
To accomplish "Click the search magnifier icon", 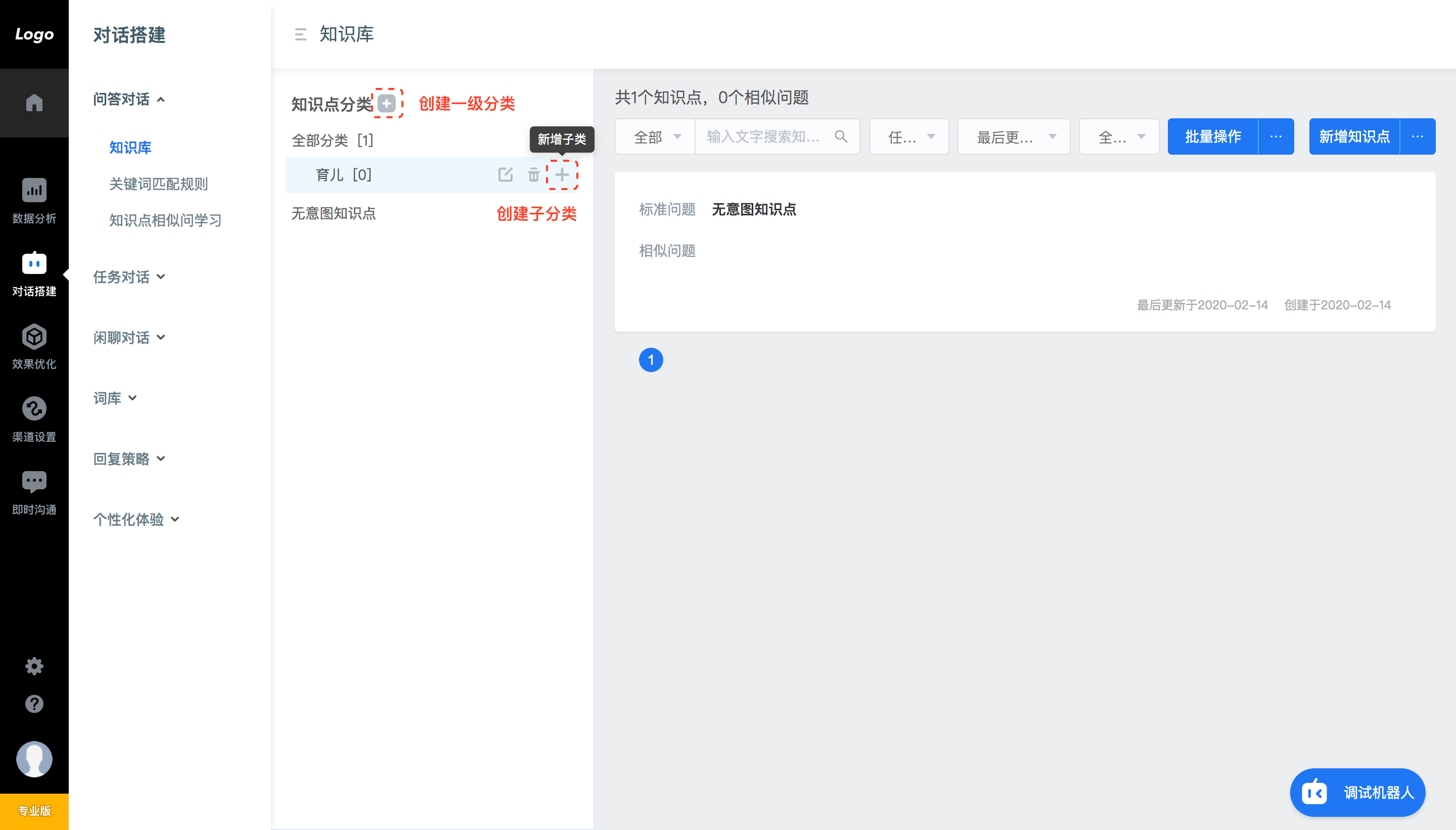I will click(841, 136).
